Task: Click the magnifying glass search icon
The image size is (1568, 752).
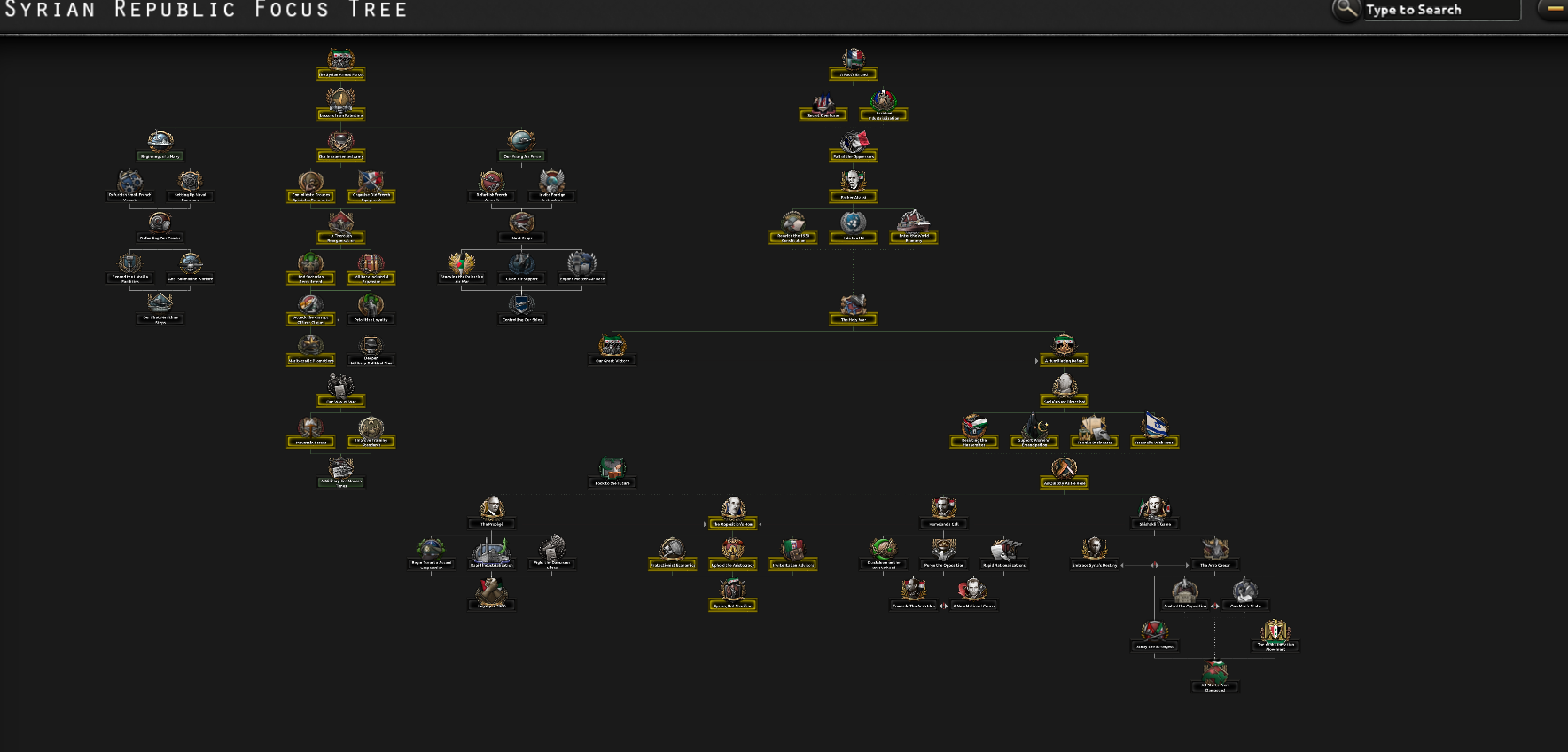Action: 1346,9
